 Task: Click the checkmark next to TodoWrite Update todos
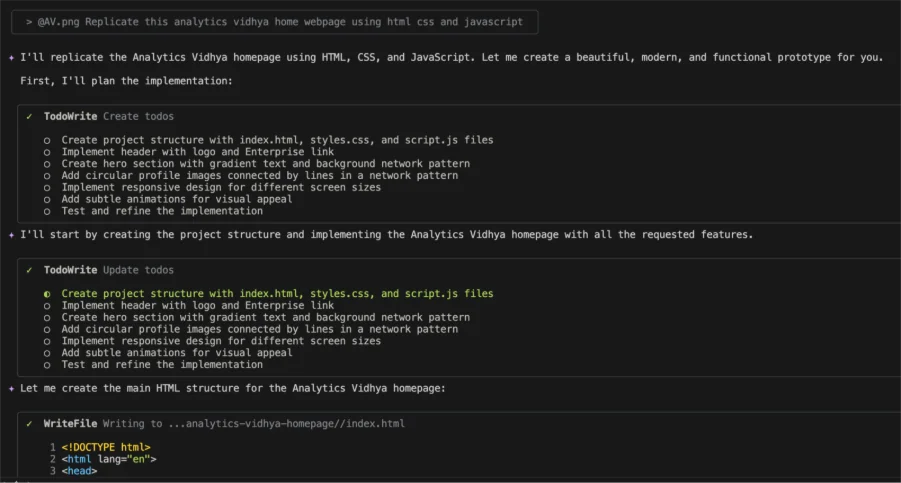[30, 270]
